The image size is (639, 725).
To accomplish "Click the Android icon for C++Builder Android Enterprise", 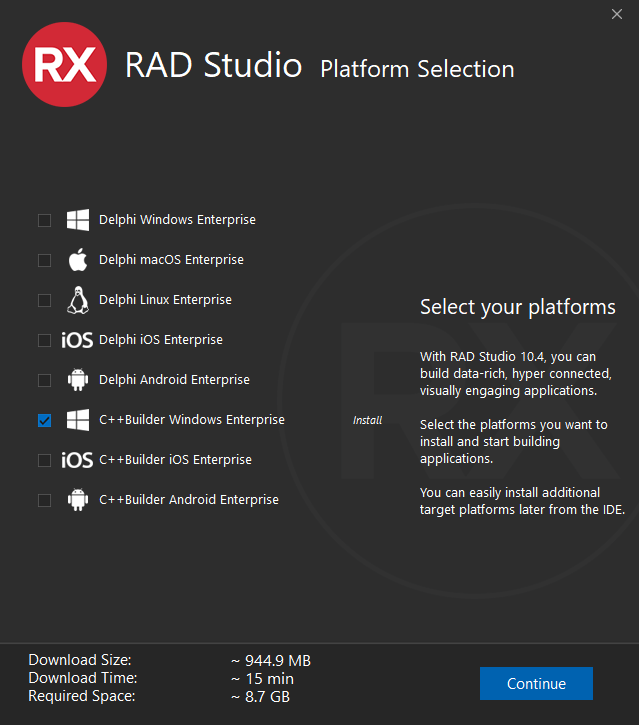I will 78,500.
